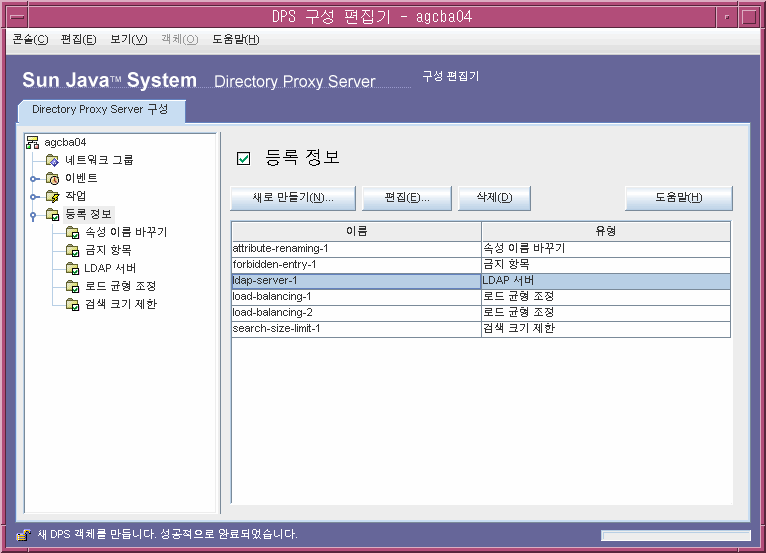Click the LDAP 서버 folder icon in tree
Screen dimensions: 766x553
tap(72, 268)
